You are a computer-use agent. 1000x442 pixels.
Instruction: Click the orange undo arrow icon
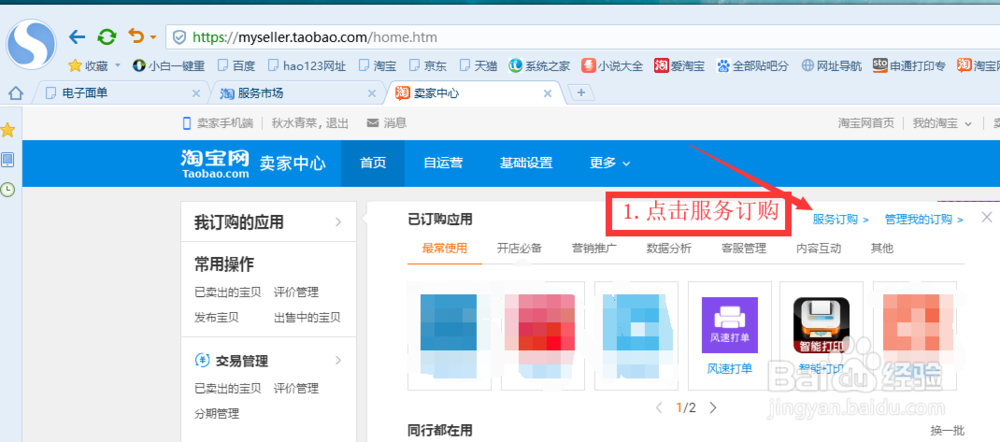click(136, 36)
